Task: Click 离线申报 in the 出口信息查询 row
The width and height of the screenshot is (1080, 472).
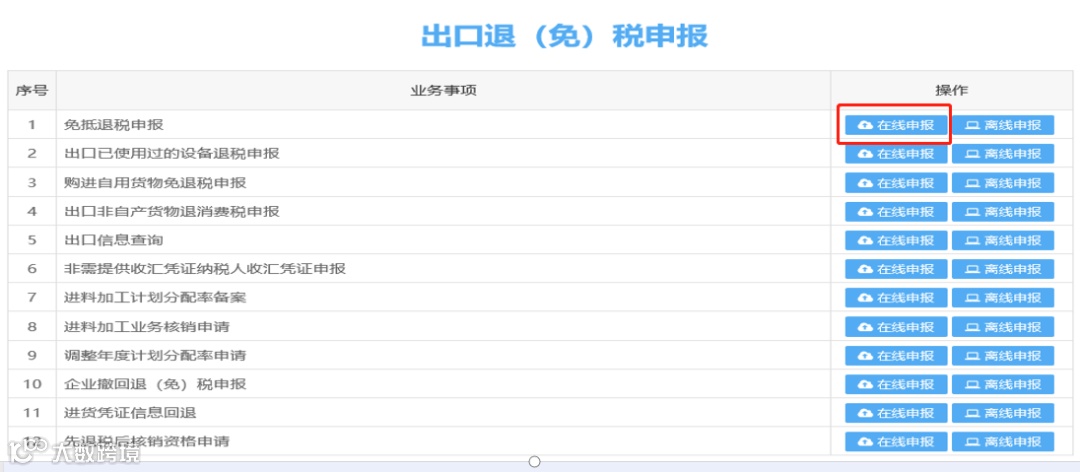Action: point(1003,240)
